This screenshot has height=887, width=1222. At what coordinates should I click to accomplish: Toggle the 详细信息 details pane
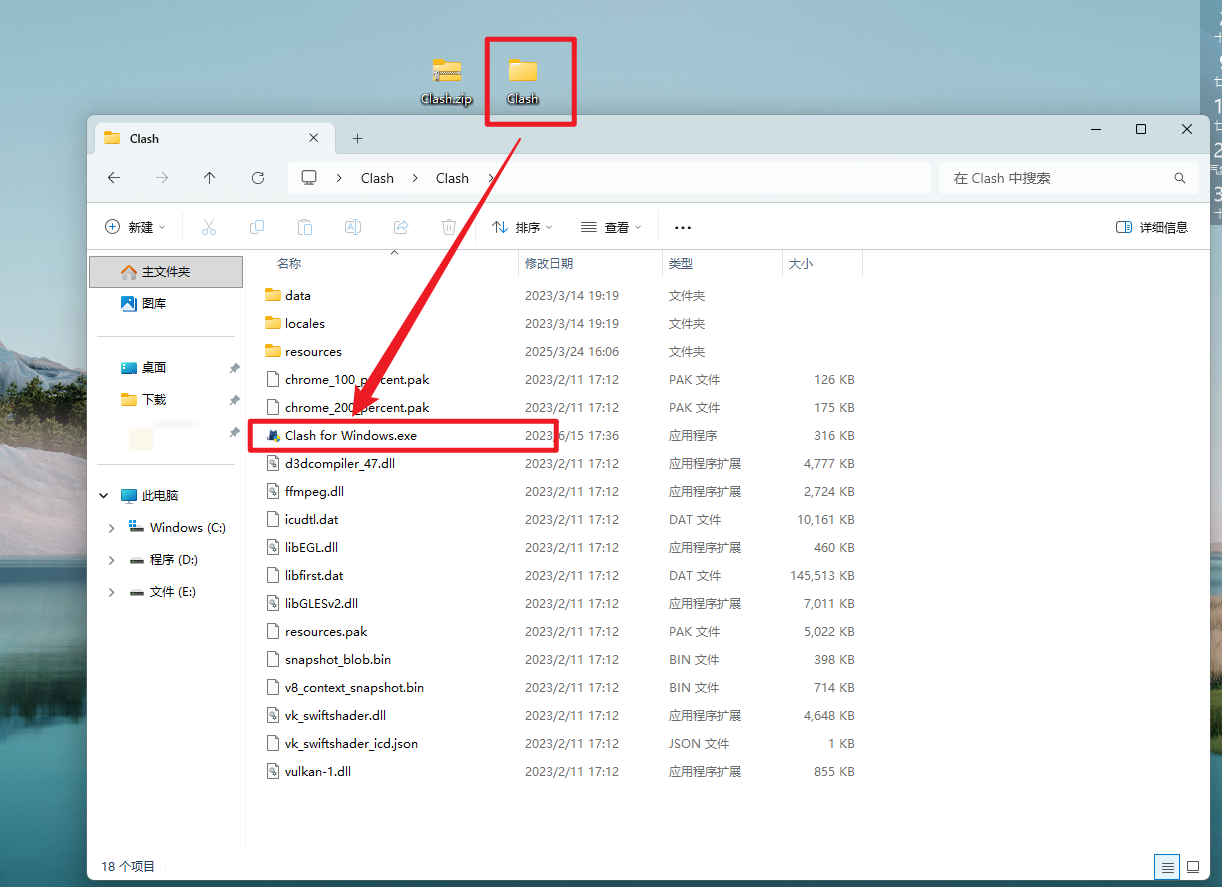1152,228
